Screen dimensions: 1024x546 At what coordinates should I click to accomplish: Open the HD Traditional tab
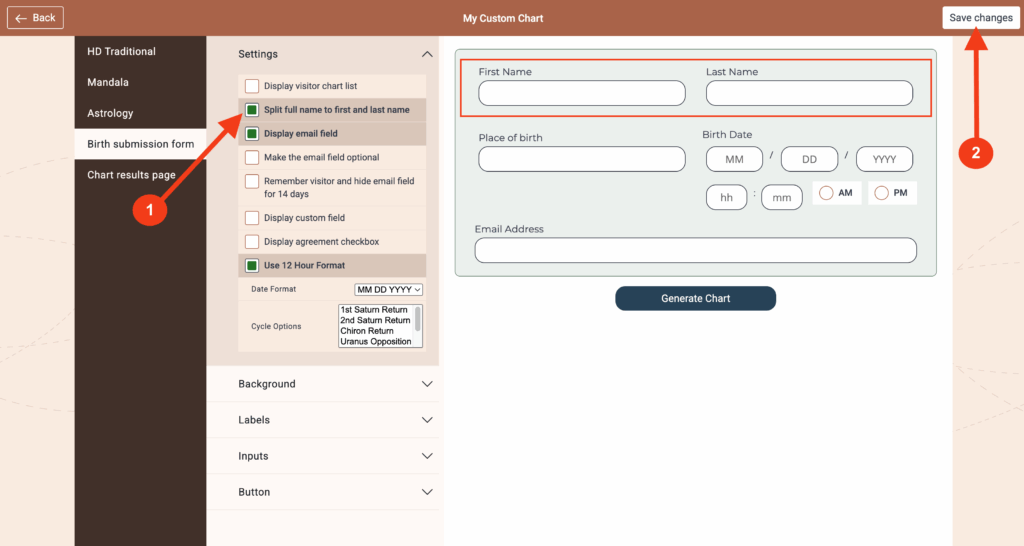pyautogui.click(x=121, y=51)
